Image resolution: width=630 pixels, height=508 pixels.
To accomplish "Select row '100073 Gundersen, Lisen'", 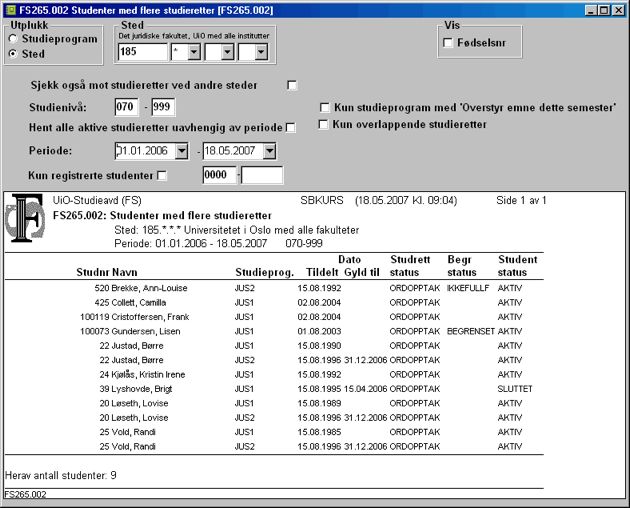I will point(274,332).
